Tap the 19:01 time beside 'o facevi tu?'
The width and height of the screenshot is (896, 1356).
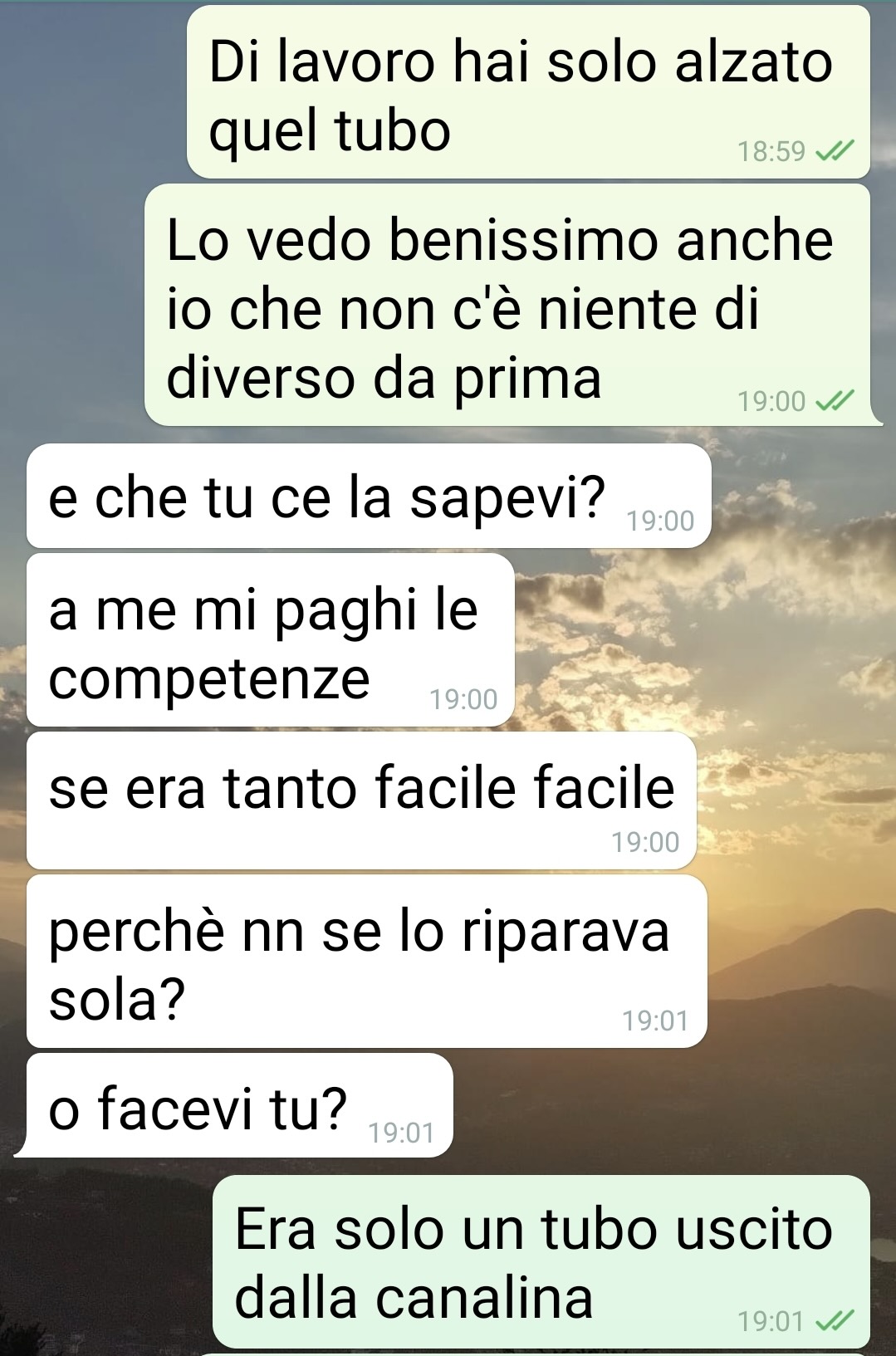(401, 1133)
